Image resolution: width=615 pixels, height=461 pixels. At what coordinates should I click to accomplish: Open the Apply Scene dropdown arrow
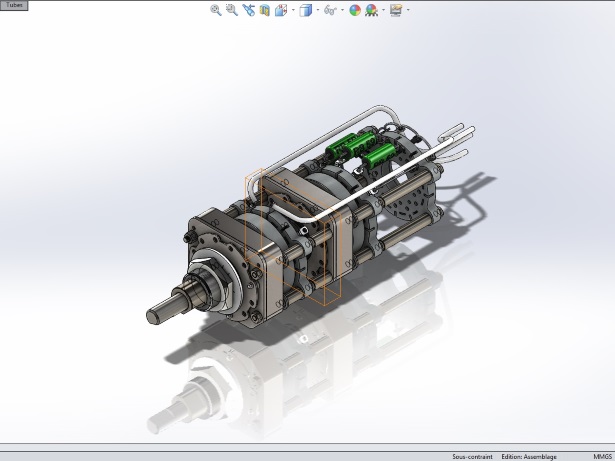383,11
